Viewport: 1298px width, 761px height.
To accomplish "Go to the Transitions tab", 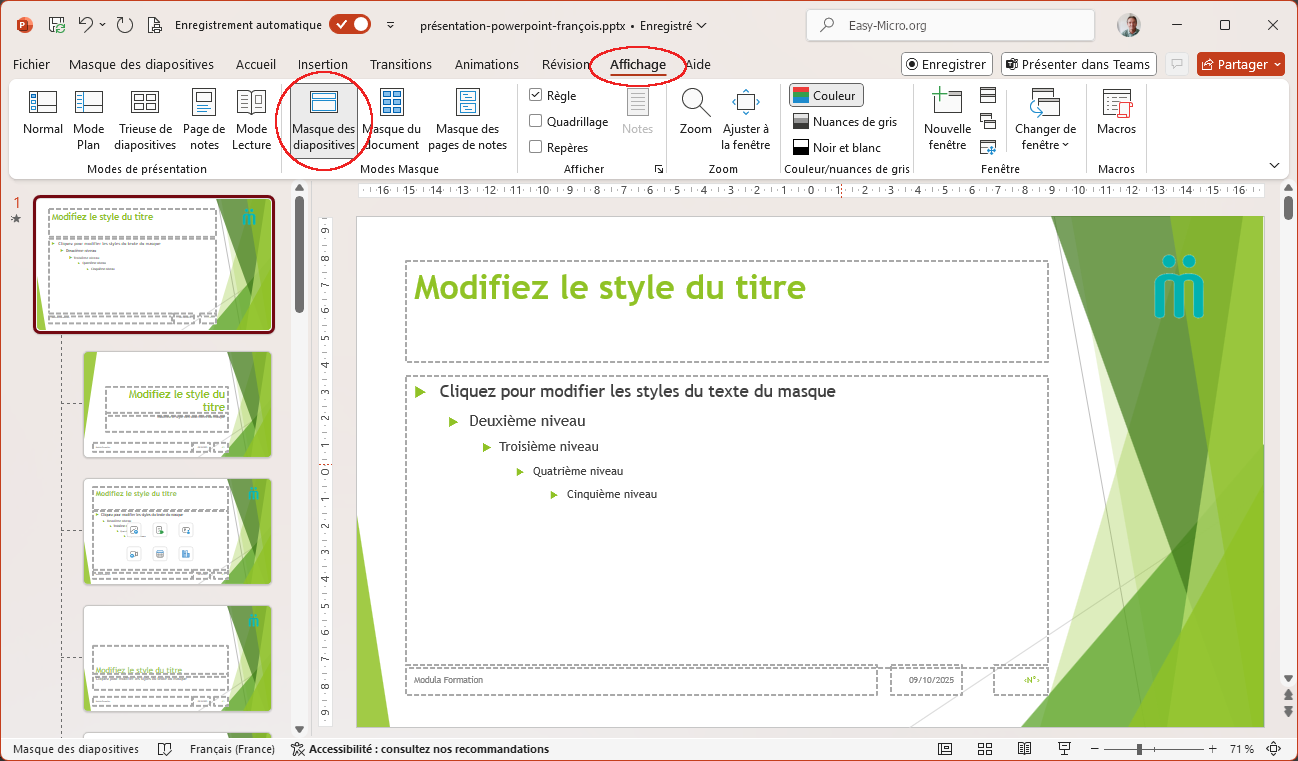I will pyautogui.click(x=401, y=64).
